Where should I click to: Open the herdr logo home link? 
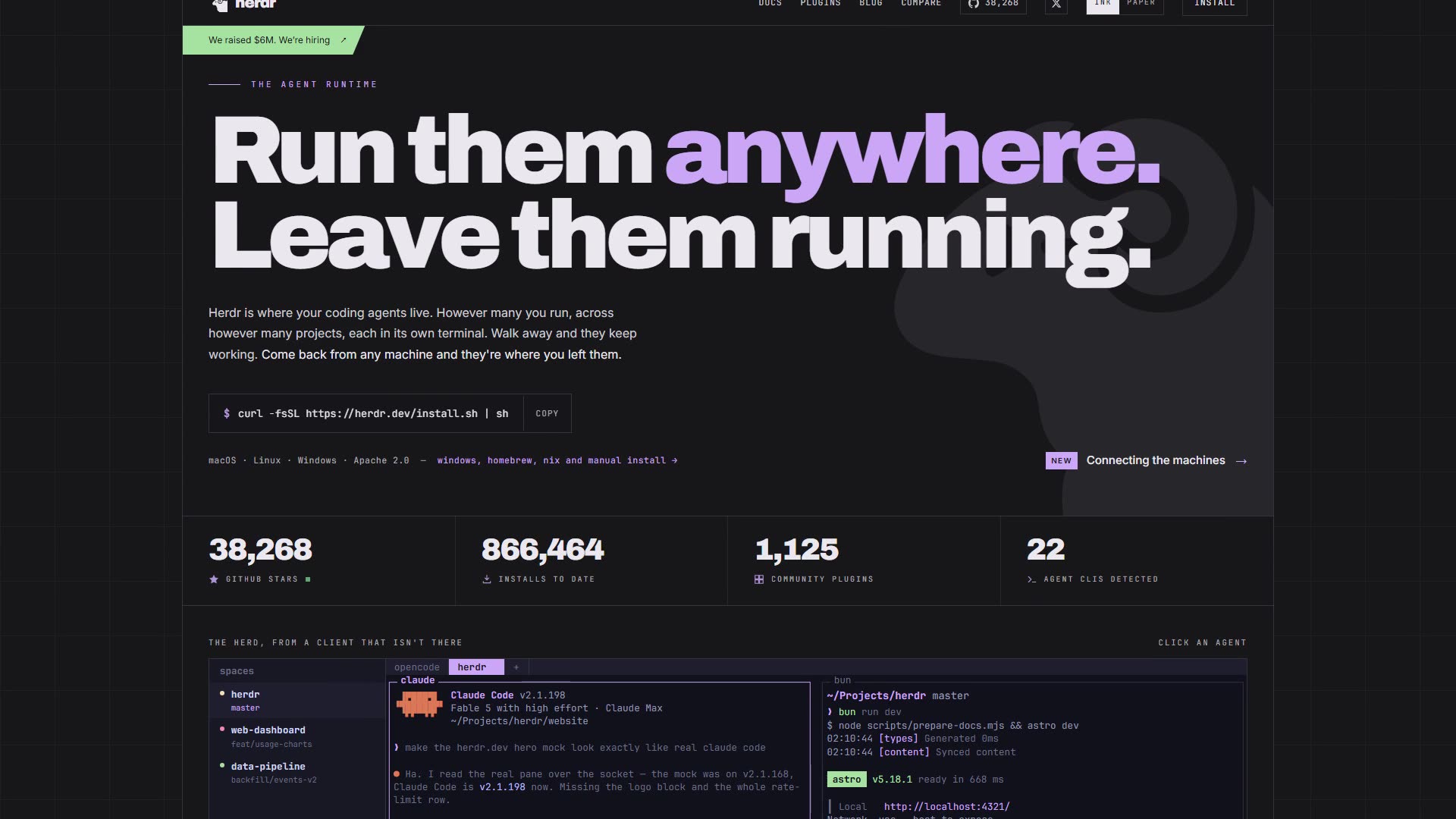click(244, 5)
